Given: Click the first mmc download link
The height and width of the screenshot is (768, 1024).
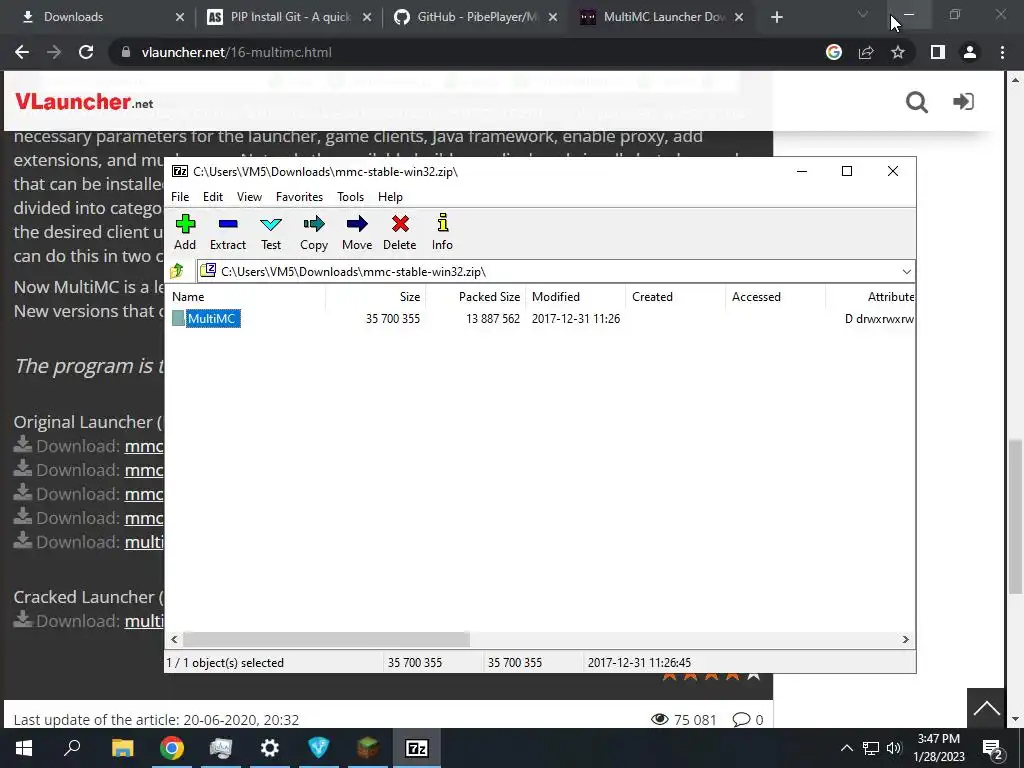Looking at the screenshot, I should click(144, 446).
